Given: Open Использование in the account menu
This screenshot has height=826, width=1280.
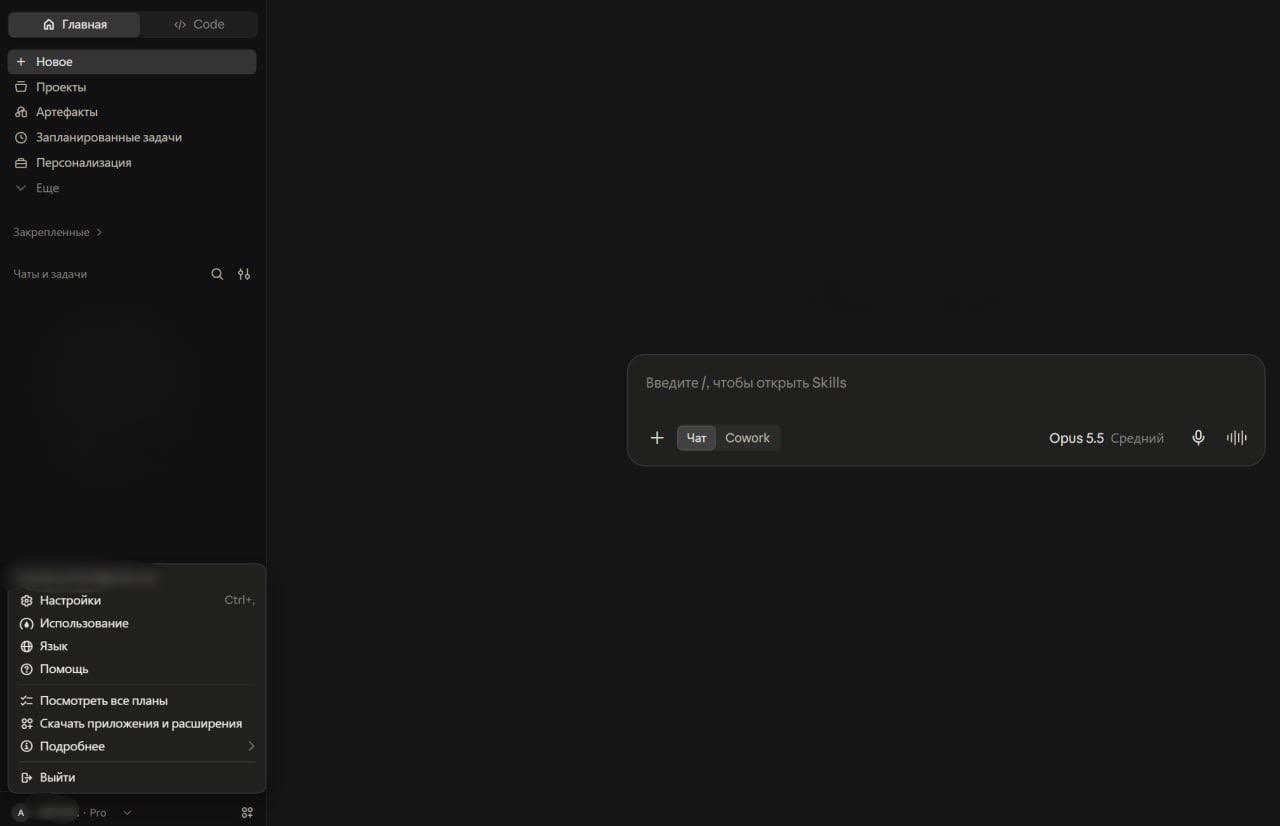Looking at the screenshot, I should click(137, 623).
